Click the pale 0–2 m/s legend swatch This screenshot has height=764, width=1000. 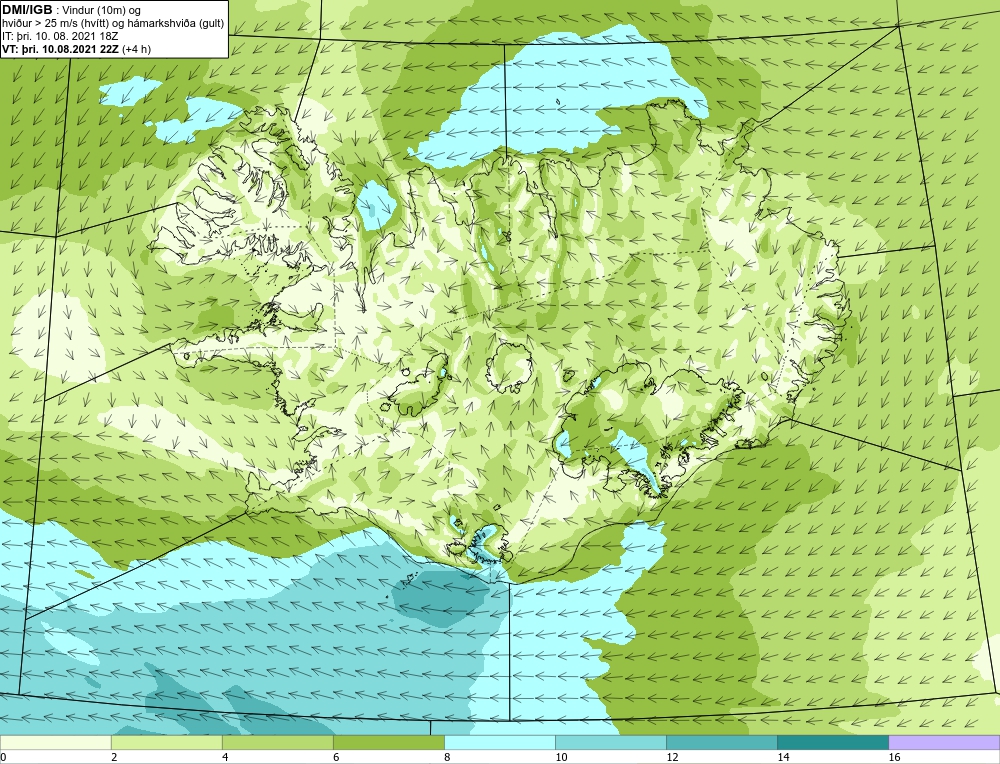pos(55,742)
